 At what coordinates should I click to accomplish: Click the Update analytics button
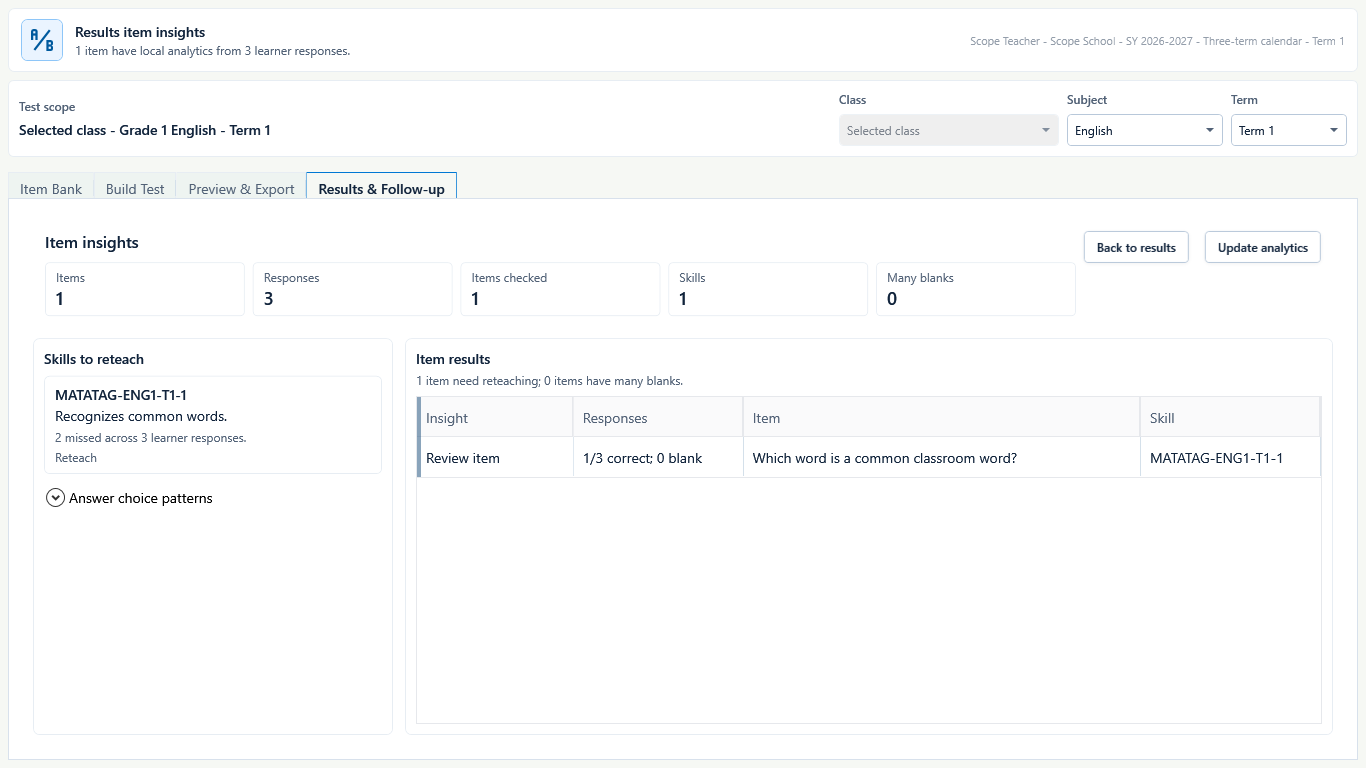pos(1262,247)
